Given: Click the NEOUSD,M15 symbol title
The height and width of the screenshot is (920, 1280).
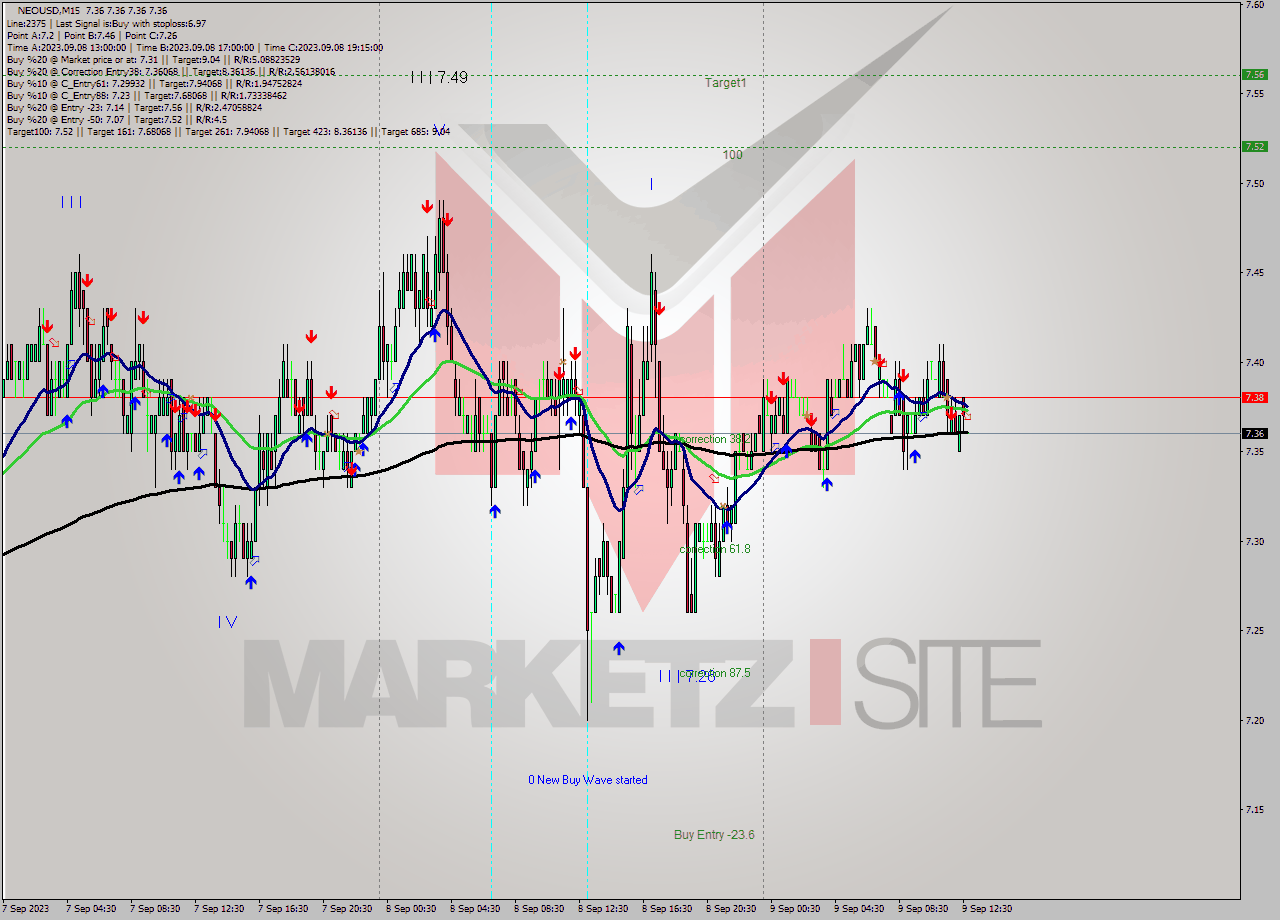Looking at the screenshot, I should tap(49, 10).
